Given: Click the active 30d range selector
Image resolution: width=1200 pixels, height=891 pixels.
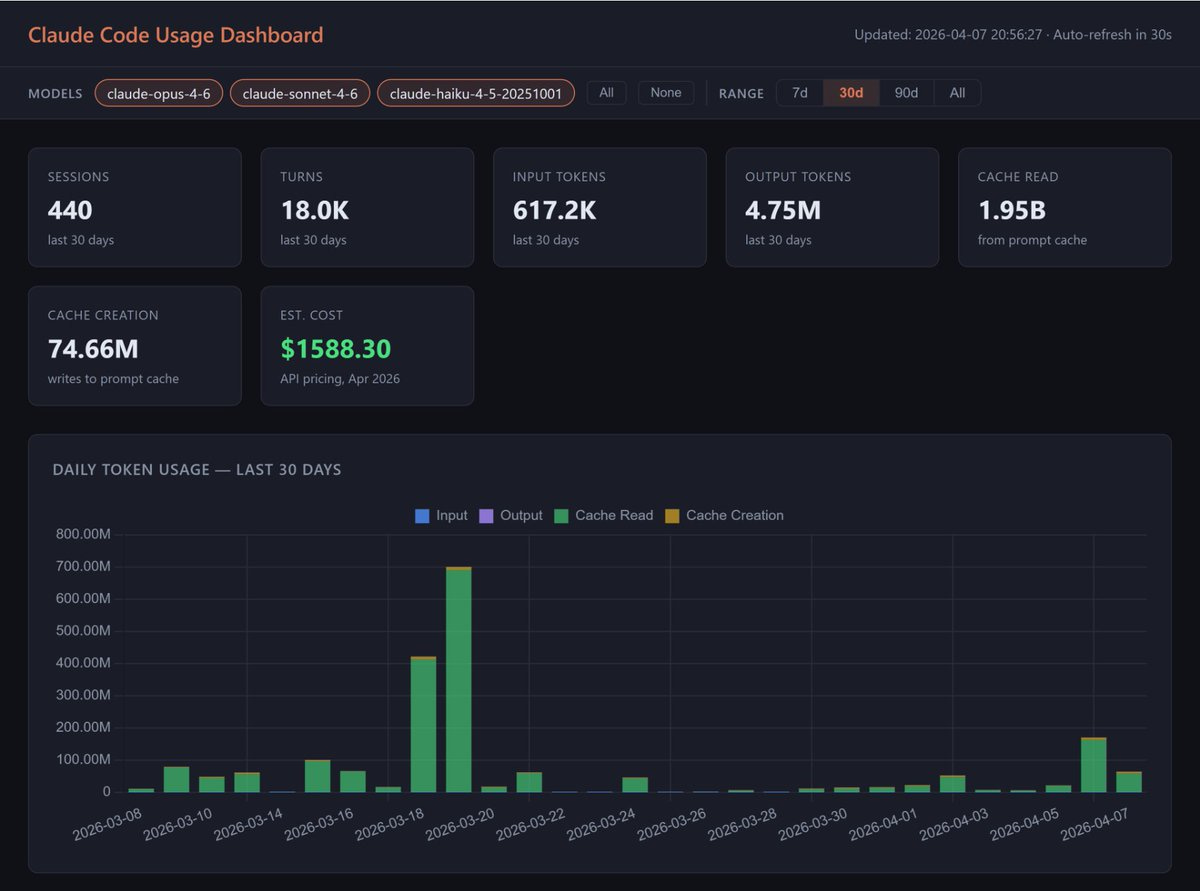Looking at the screenshot, I should point(851,92).
